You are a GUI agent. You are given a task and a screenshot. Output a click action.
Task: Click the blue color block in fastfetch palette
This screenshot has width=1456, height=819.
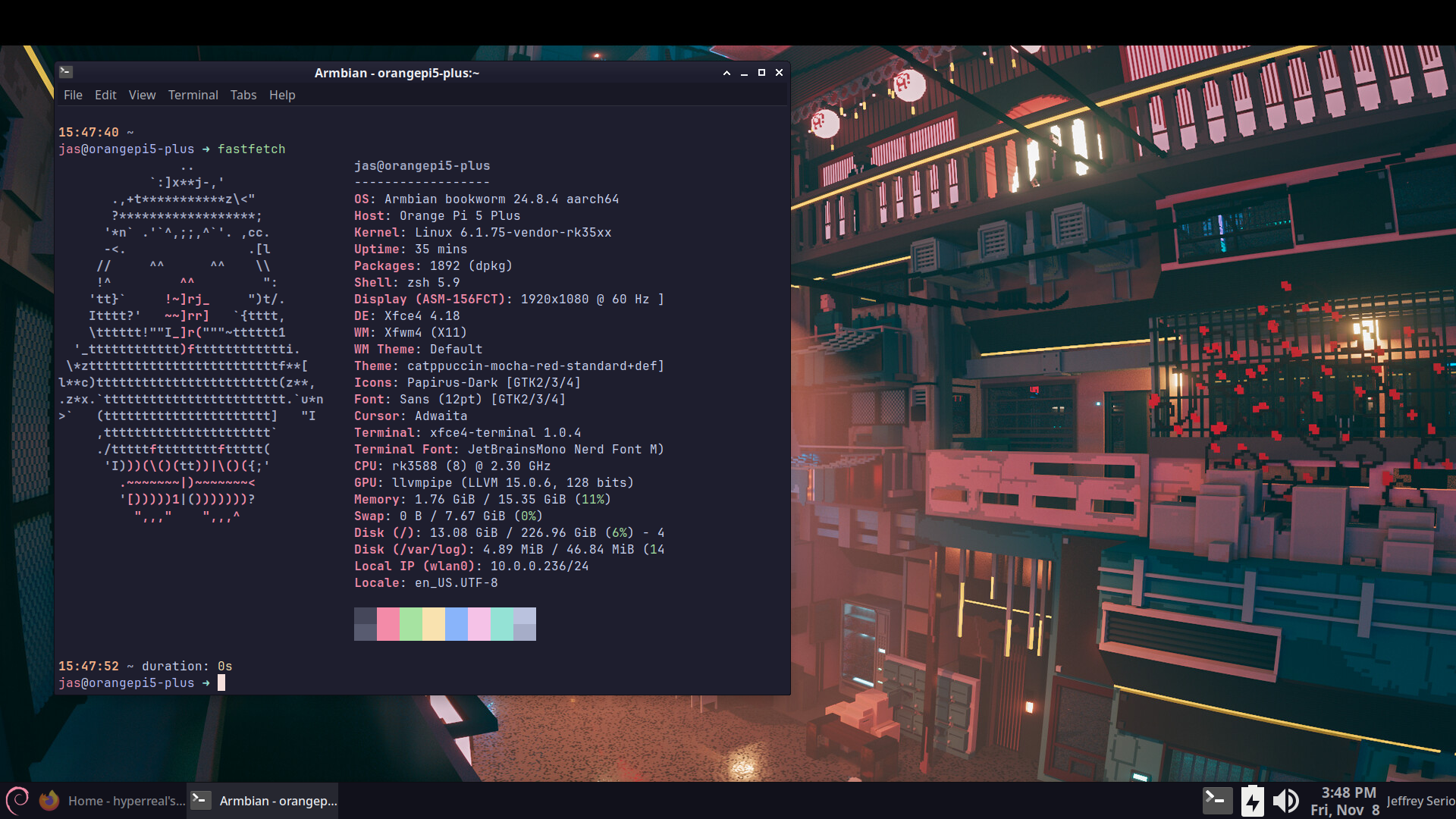[457, 624]
